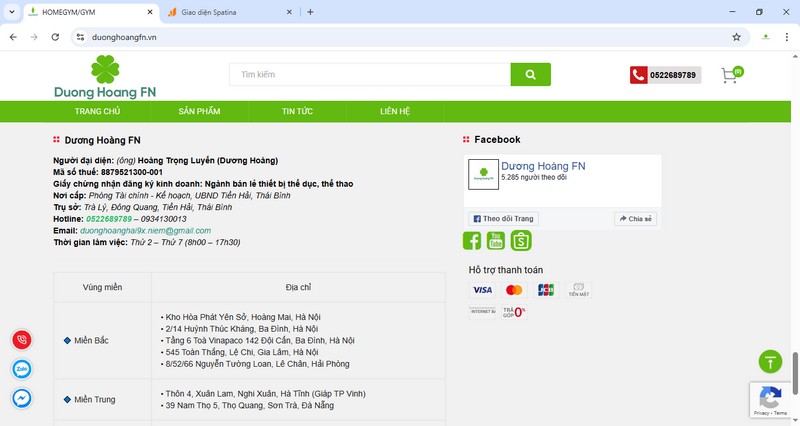Close the Giao diện Spatina tab
Viewport: 800px width, 426px height.
[289, 12]
